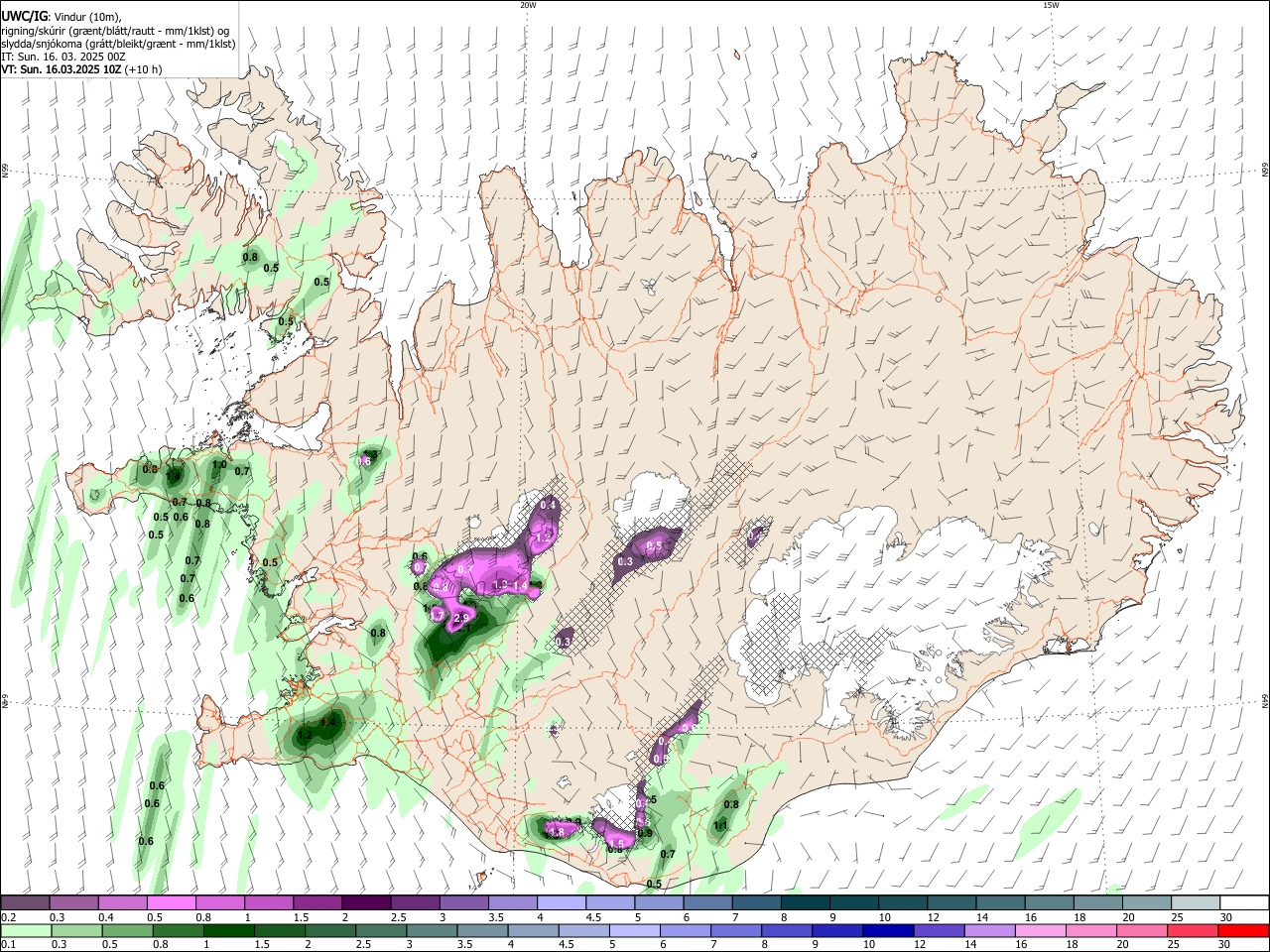Click the top-row swatch labeled 18
Image resolution: width=1270 pixels, height=952 pixels.
1097,903
